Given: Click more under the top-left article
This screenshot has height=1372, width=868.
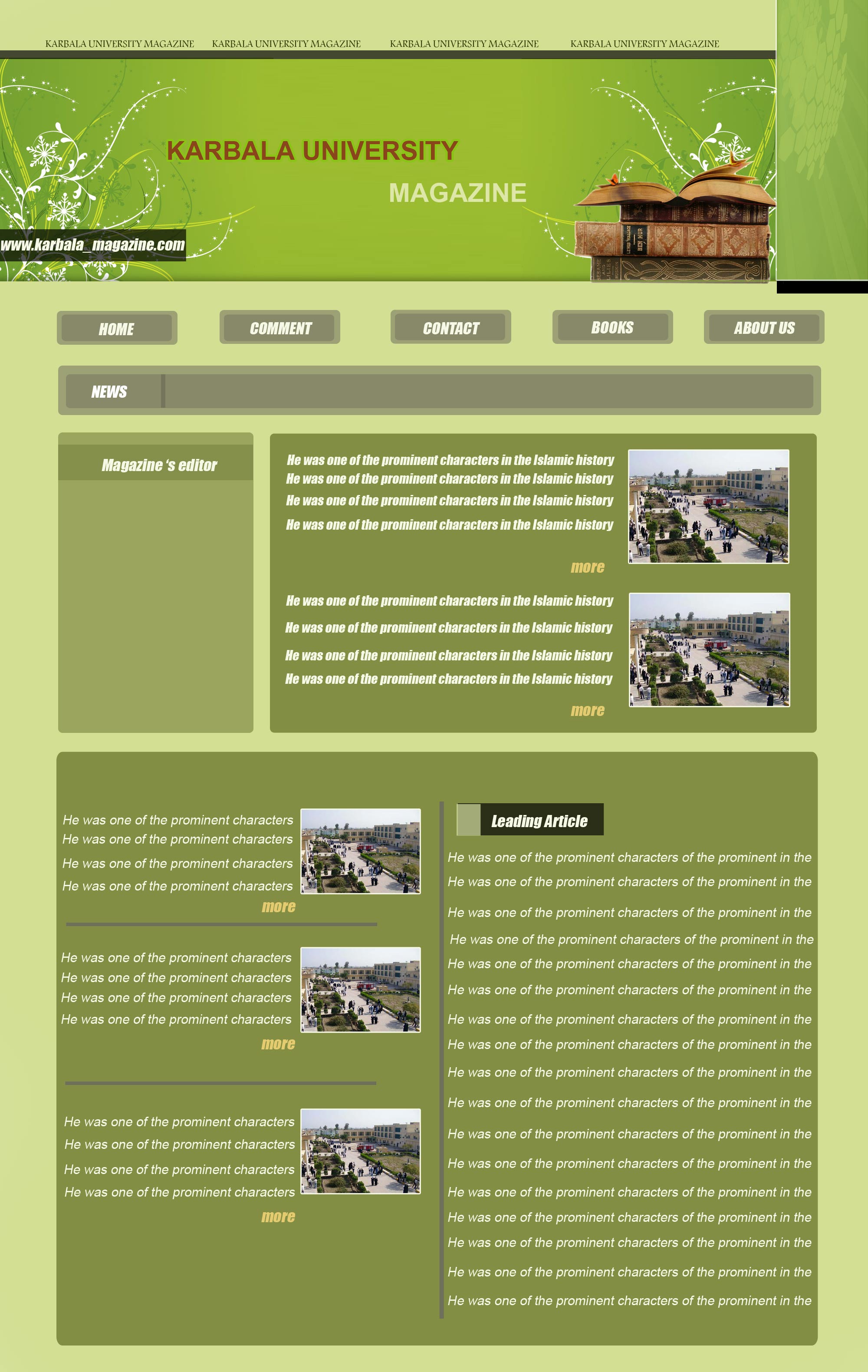Looking at the screenshot, I should coord(279,907).
